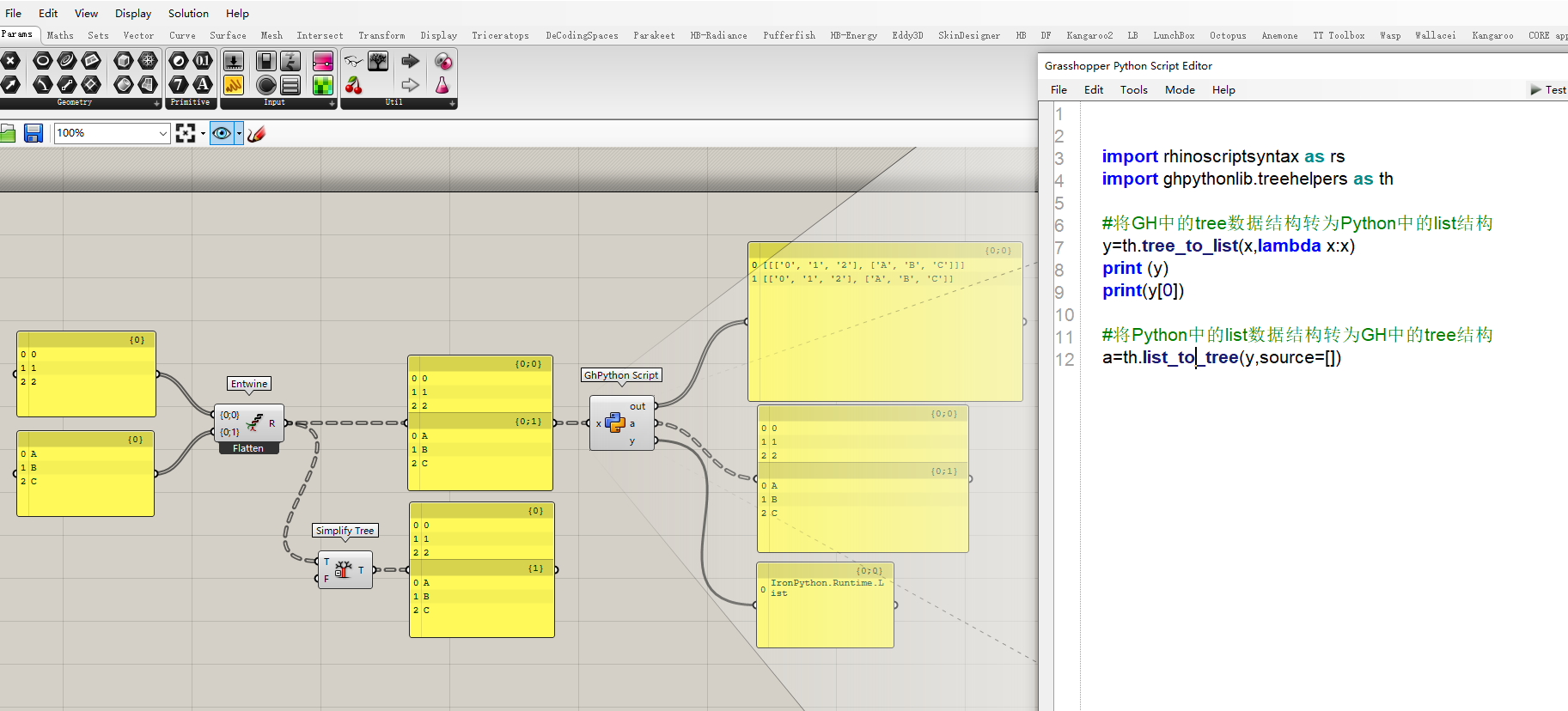Pick the Boolean Toggle input icon
This screenshot has width=1568, height=711.
pos(266,61)
